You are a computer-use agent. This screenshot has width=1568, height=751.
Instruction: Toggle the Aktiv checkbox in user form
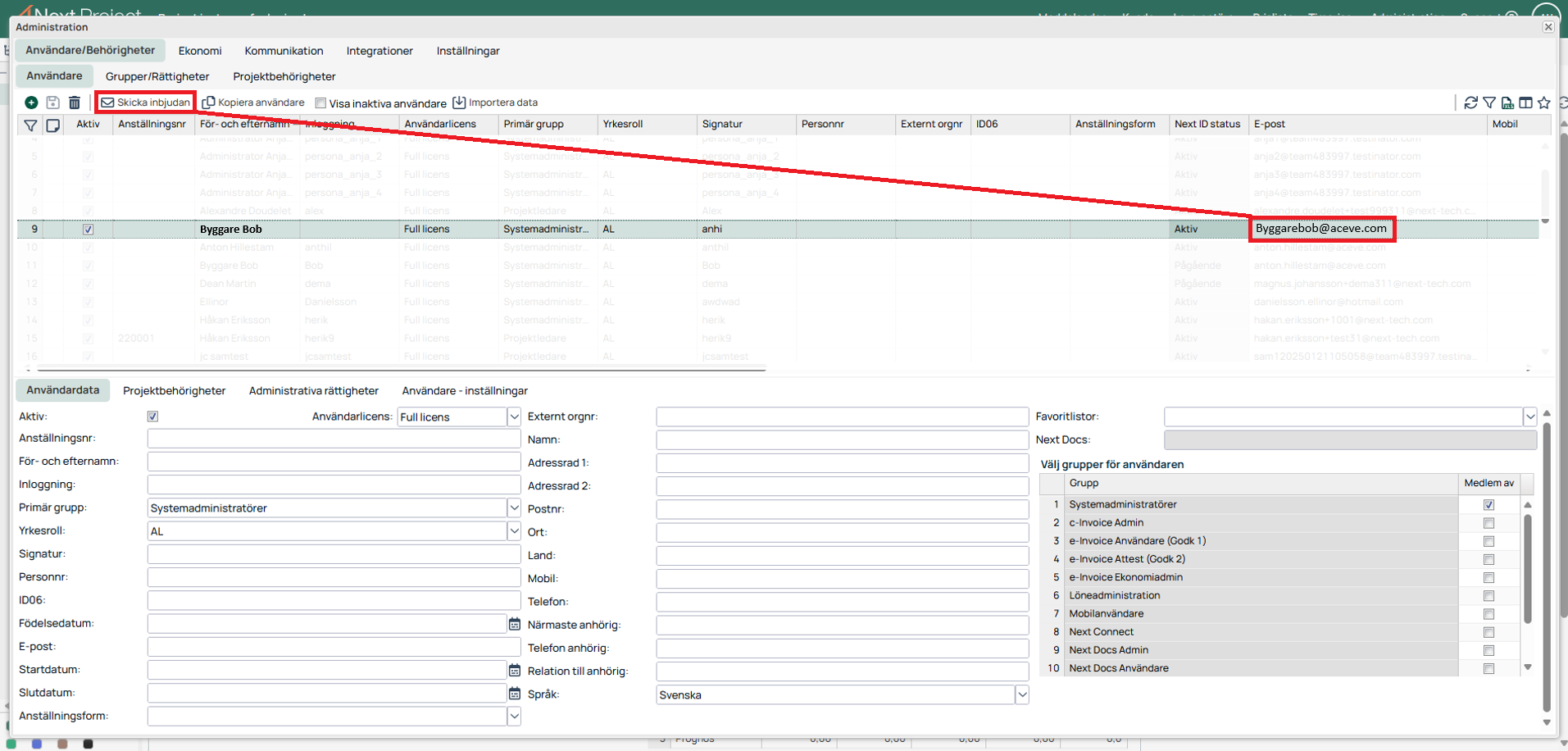152,416
